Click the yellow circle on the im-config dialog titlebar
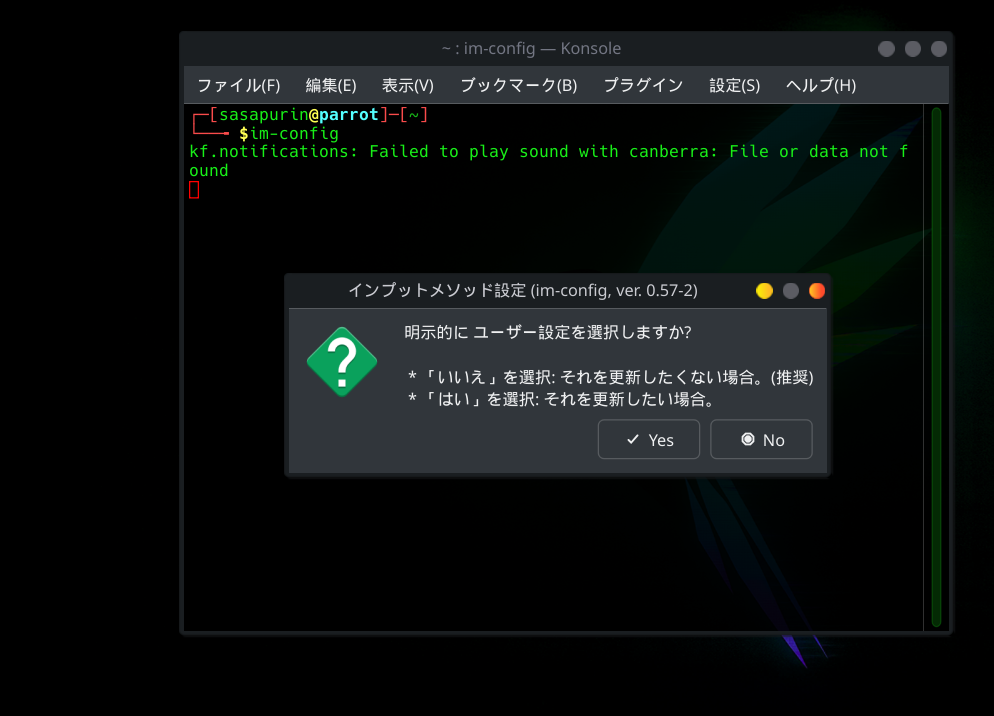Image resolution: width=994 pixels, height=716 pixels. point(763,290)
